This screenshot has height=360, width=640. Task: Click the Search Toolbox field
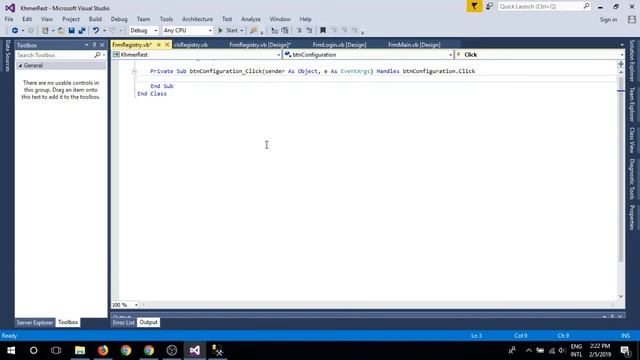tap(55, 55)
